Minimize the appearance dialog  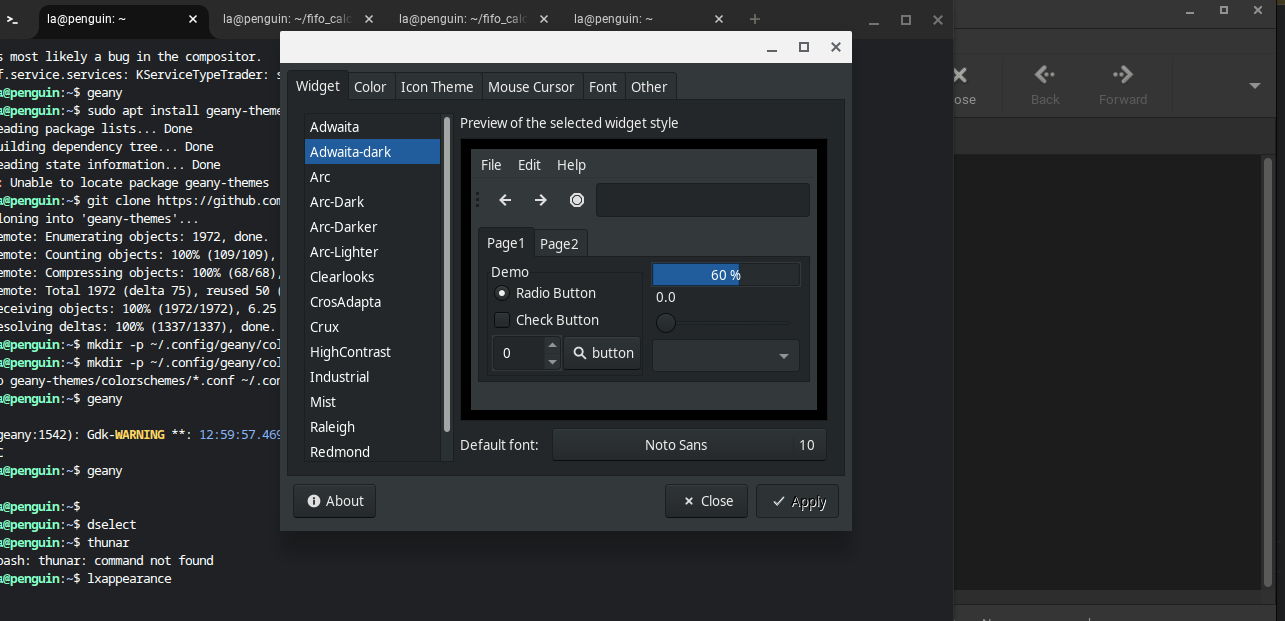click(x=772, y=47)
